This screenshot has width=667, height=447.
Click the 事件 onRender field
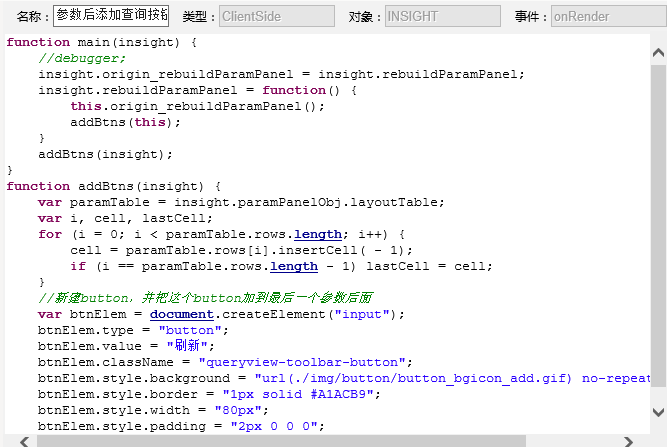point(609,16)
